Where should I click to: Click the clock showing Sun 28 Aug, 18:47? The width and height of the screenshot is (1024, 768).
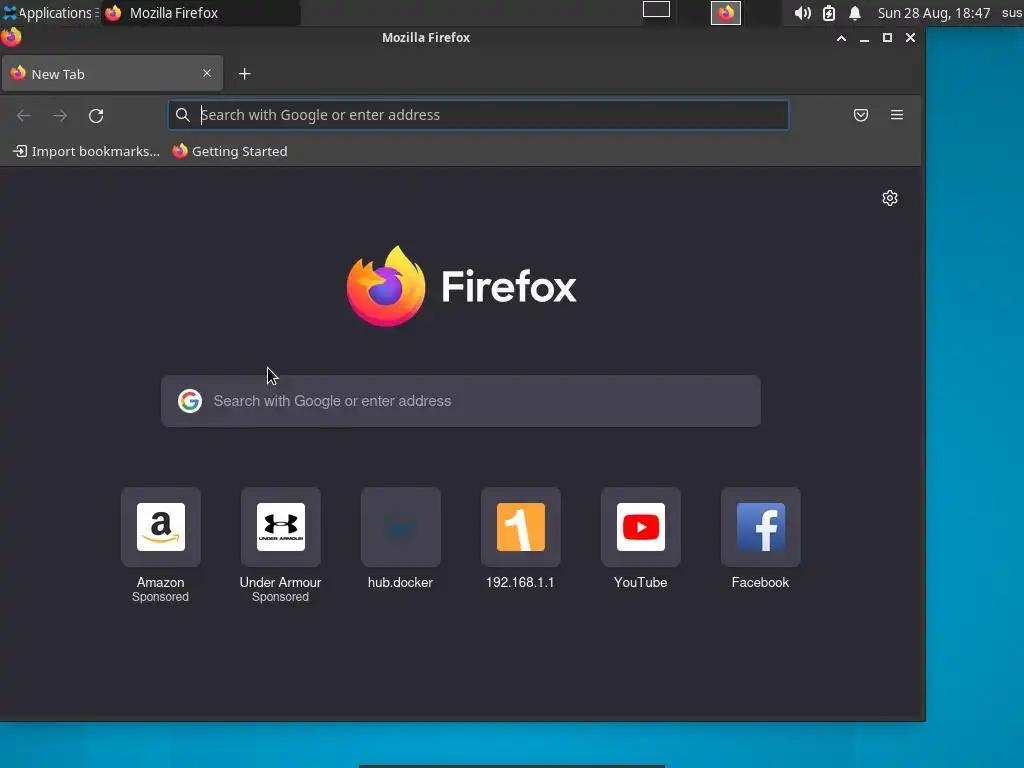coord(934,13)
